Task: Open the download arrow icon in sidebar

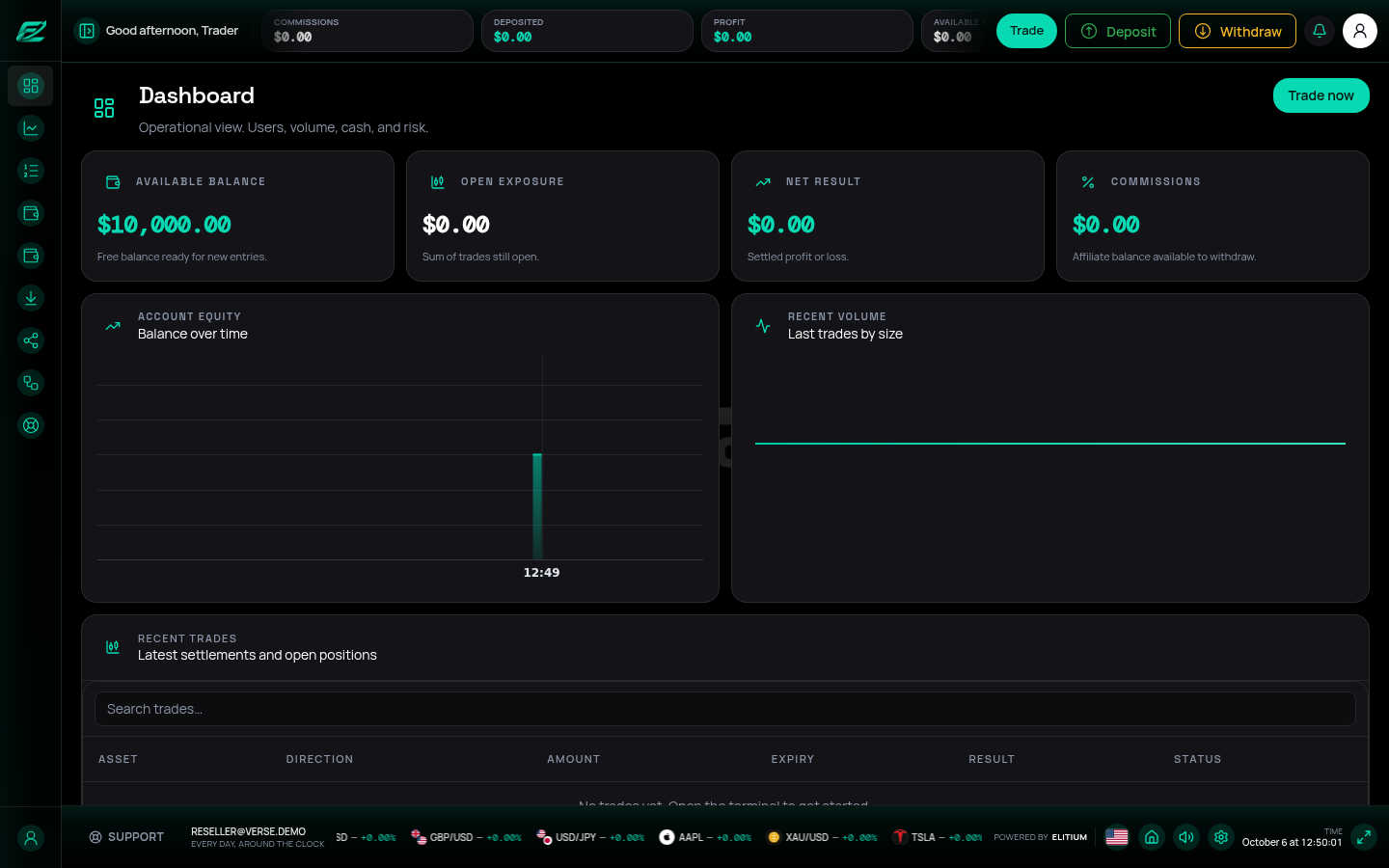Action: click(31, 298)
